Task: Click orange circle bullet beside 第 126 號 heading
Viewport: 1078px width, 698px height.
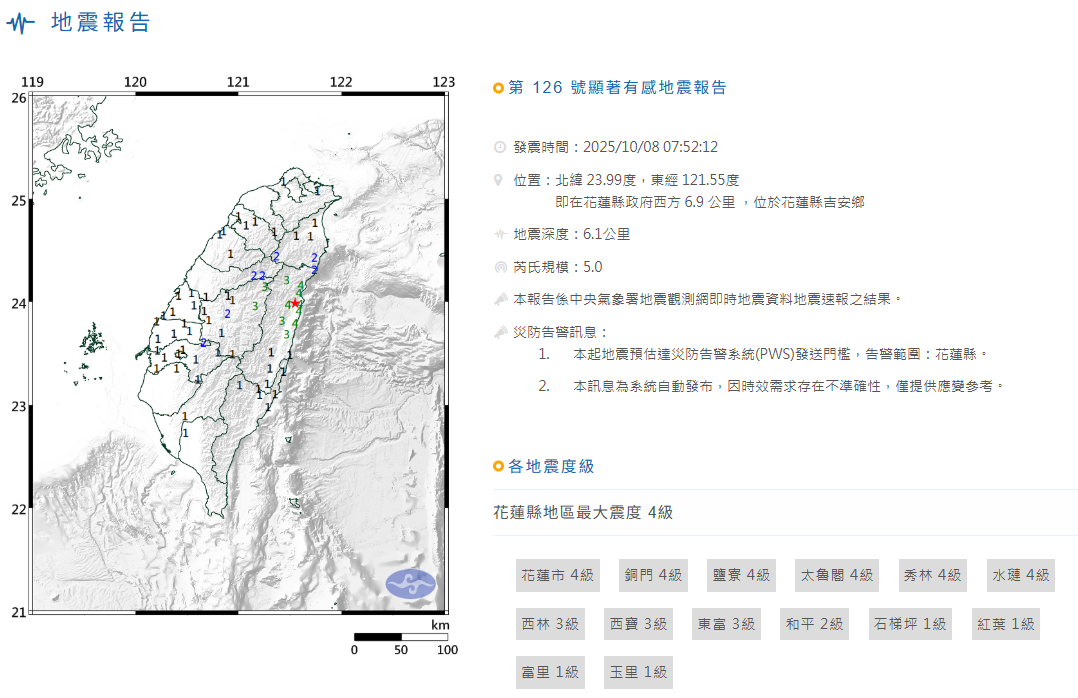Action: pyautogui.click(x=499, y=89)
